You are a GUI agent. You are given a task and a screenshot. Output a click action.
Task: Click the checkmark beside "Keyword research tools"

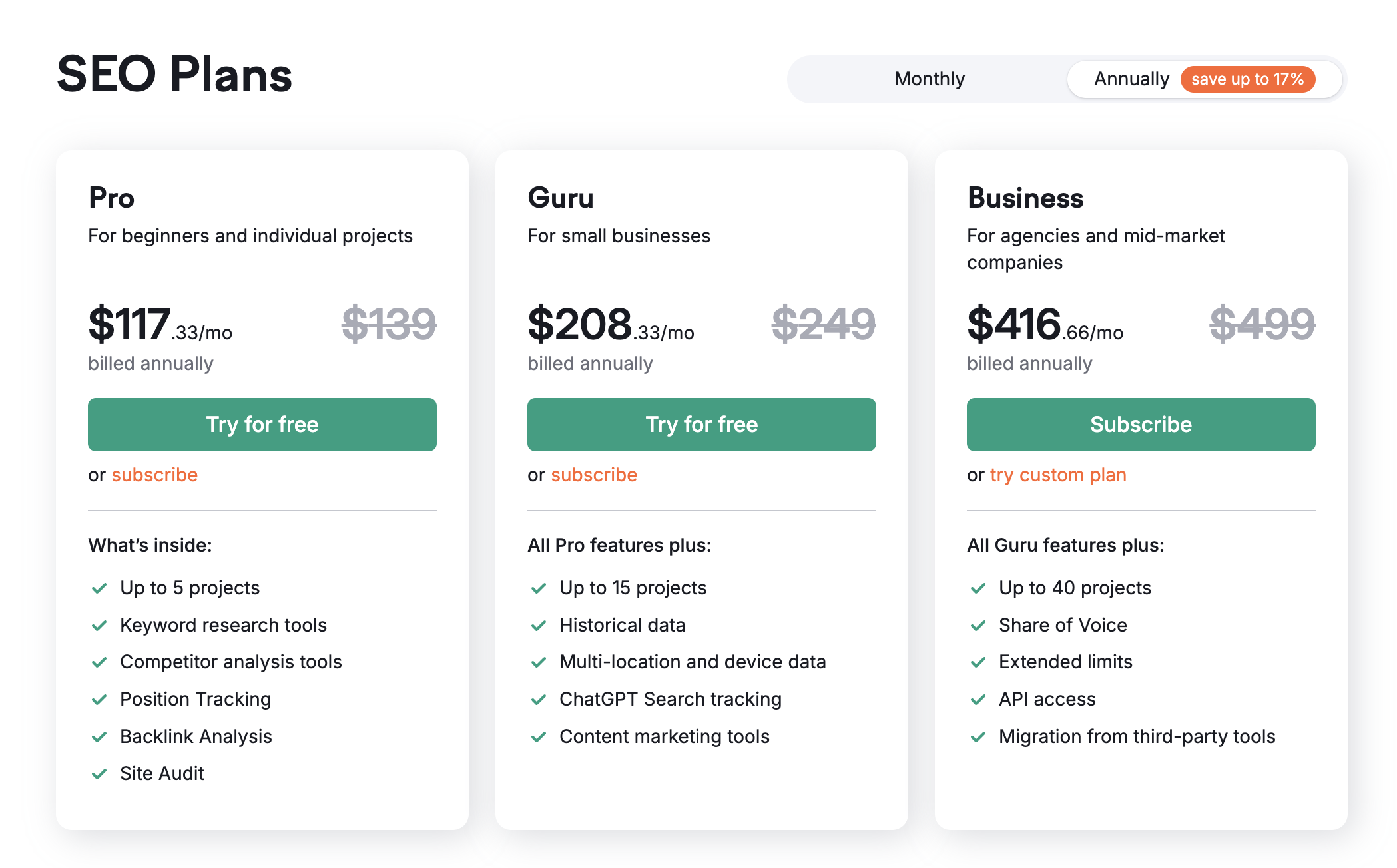[101, 625]
